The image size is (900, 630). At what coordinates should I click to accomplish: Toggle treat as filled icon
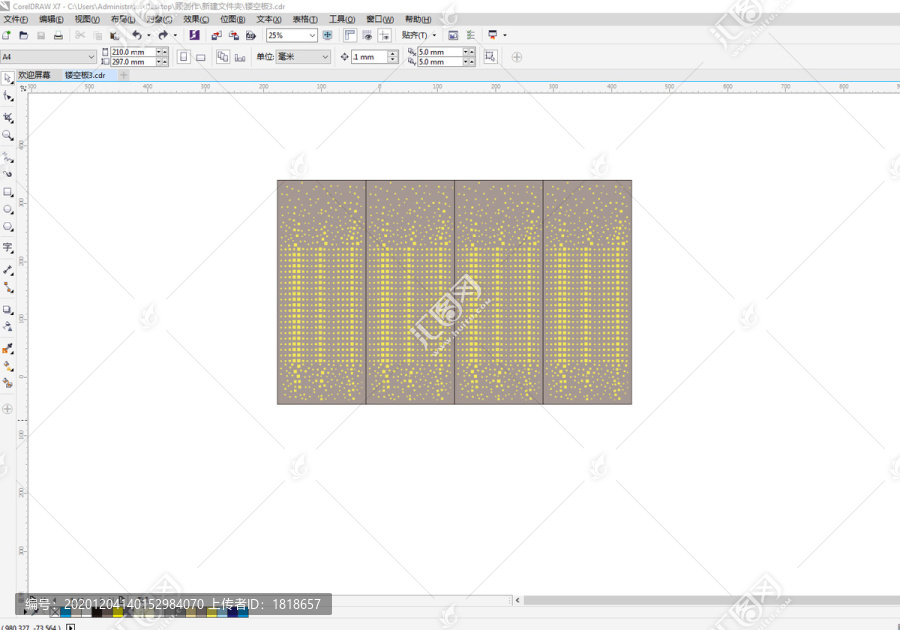pyautogui.click(x=490, y=57)
